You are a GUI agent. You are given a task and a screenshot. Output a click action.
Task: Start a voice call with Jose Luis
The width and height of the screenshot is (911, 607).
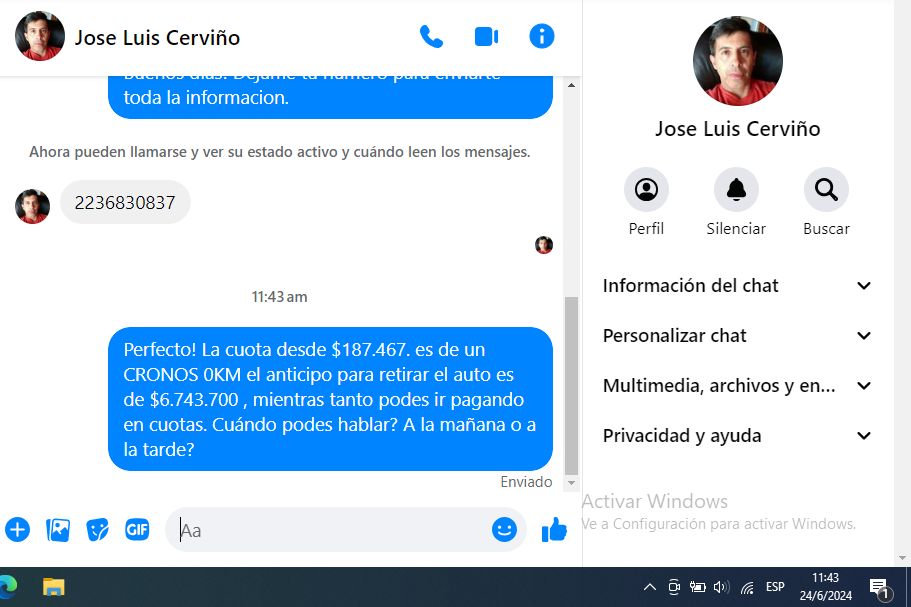pos(431,37)
